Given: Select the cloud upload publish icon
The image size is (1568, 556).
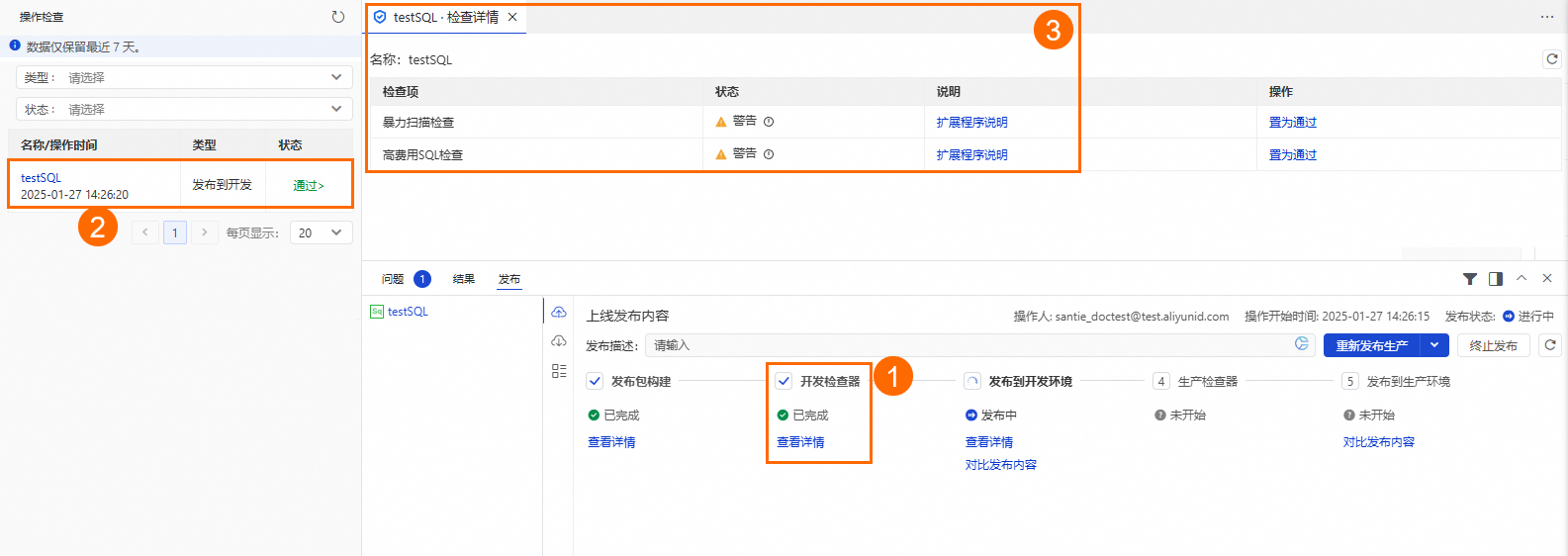Looking at the screenshot, I should pos(559,312).
